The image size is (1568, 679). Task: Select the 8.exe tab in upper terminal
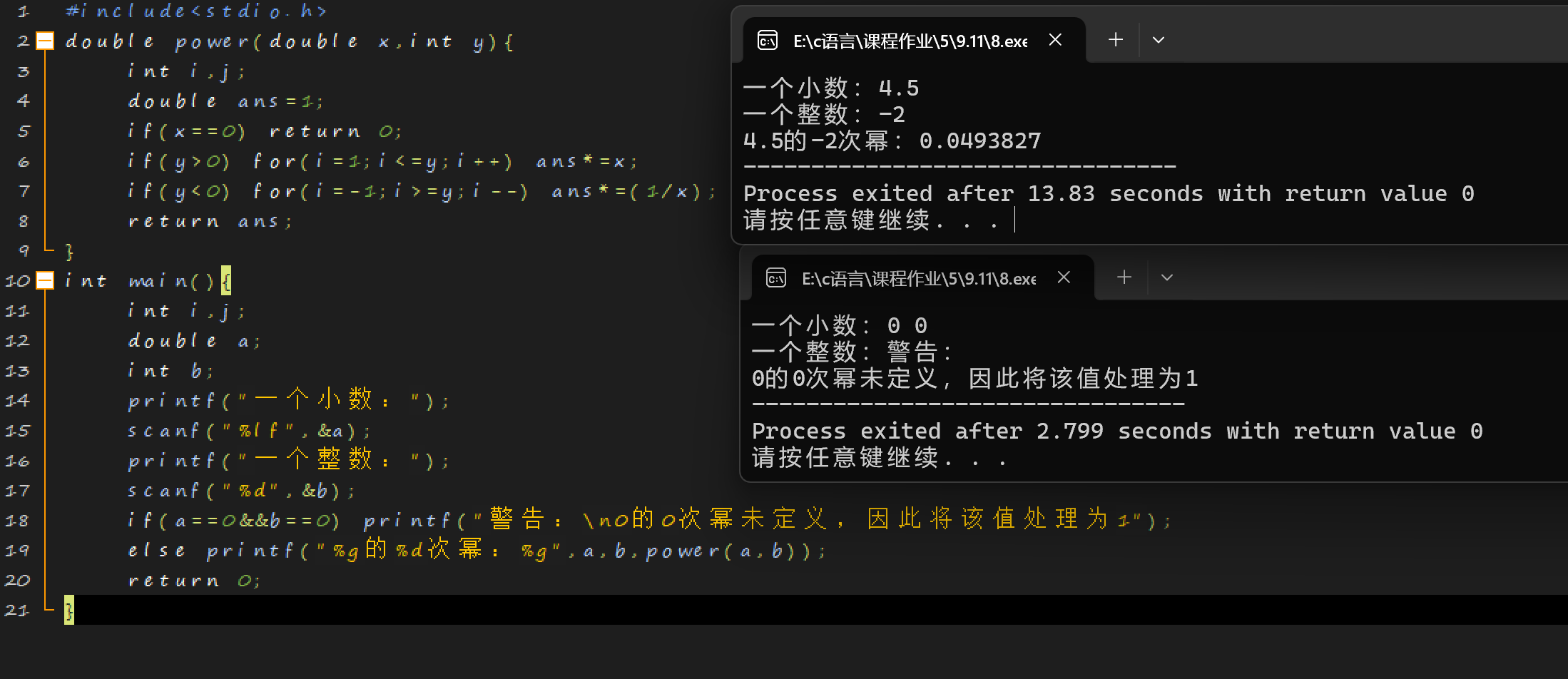[x=915, y=40]
